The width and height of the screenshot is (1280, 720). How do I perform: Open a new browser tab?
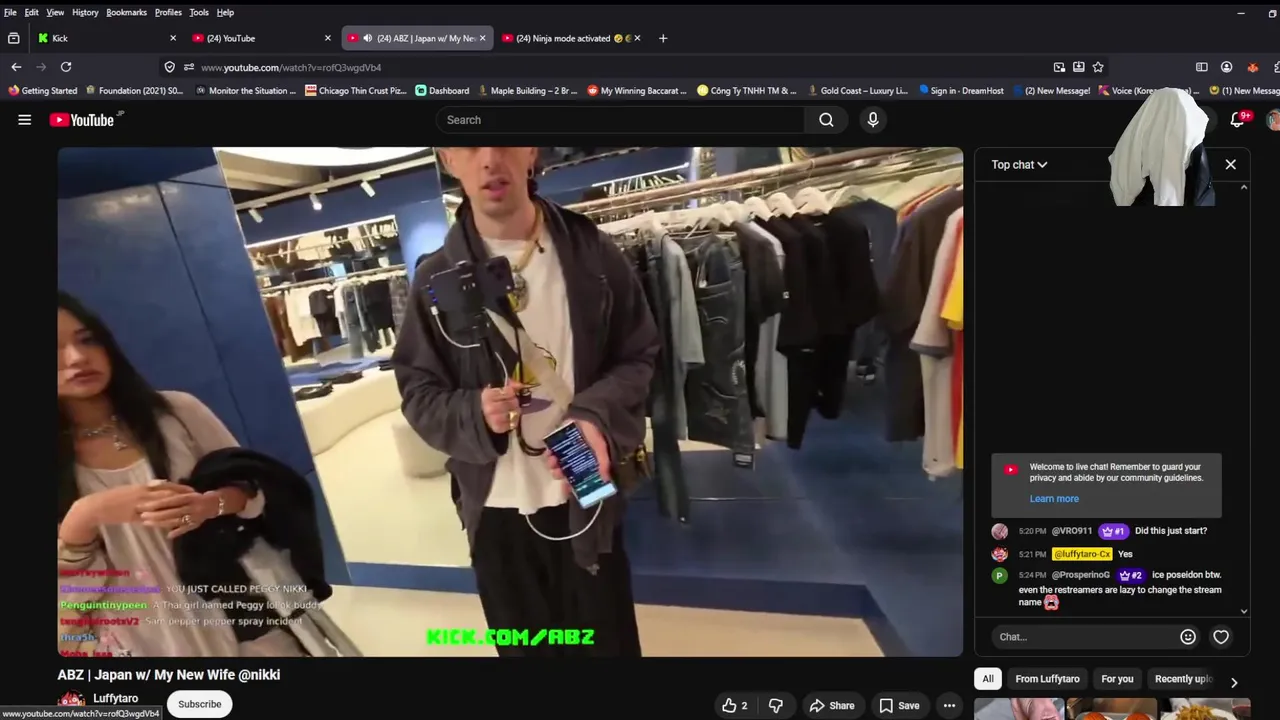coord(663,38)
